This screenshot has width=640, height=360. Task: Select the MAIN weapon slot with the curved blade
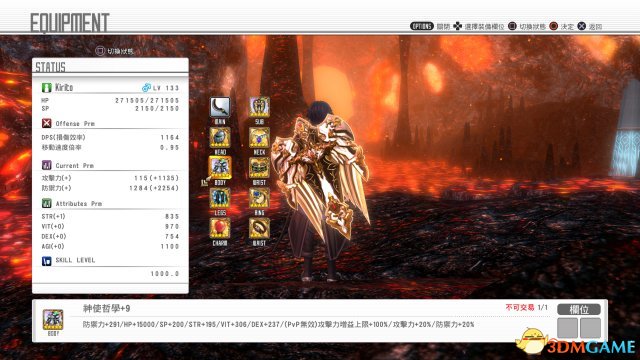(x=220, y=107)
